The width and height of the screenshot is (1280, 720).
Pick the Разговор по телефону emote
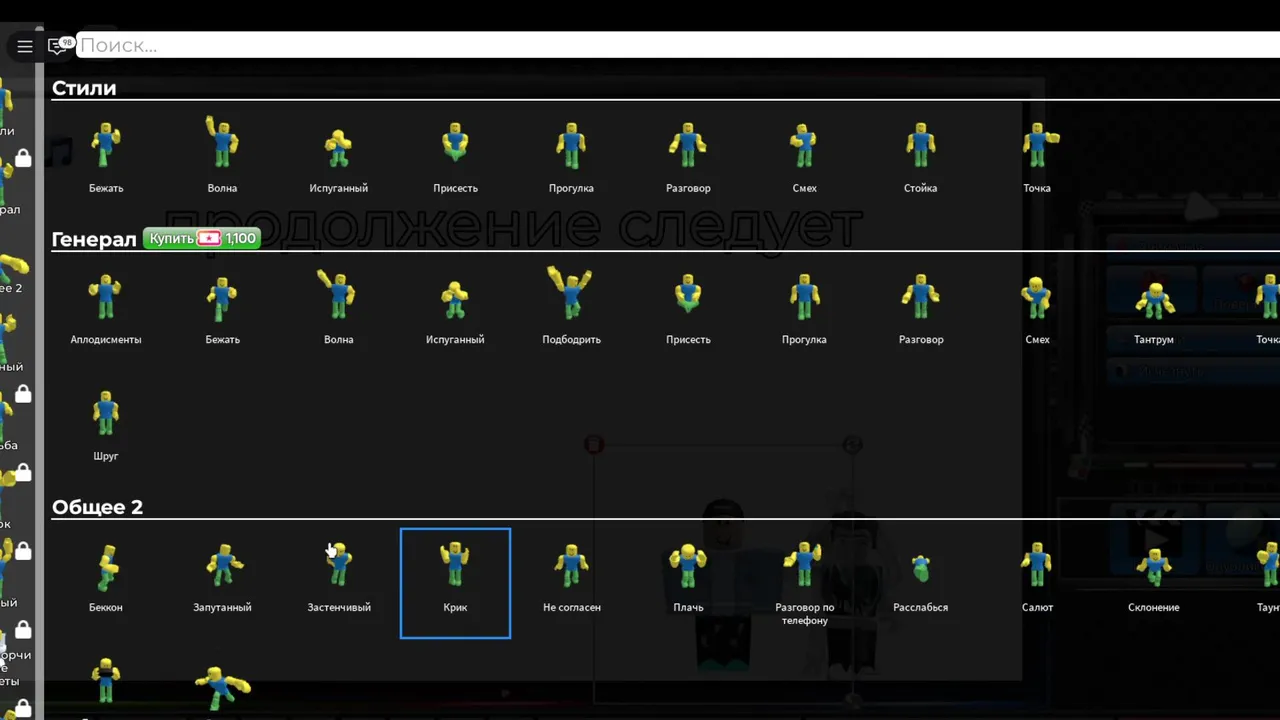point(804,582)
